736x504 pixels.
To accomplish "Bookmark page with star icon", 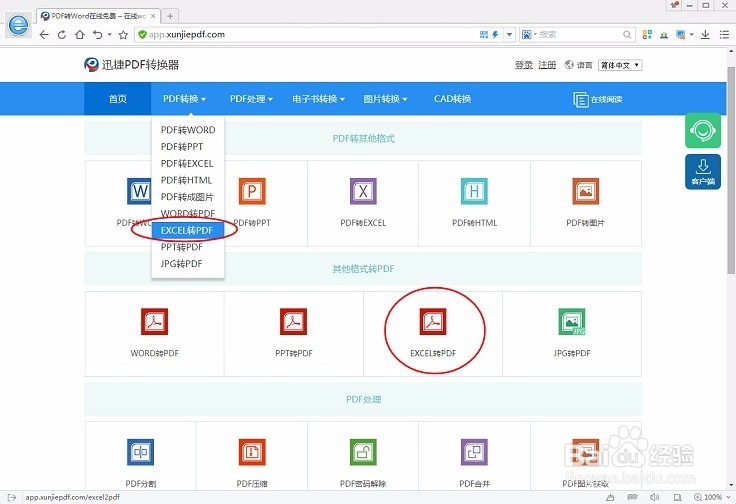I will [x=123, y=35].
